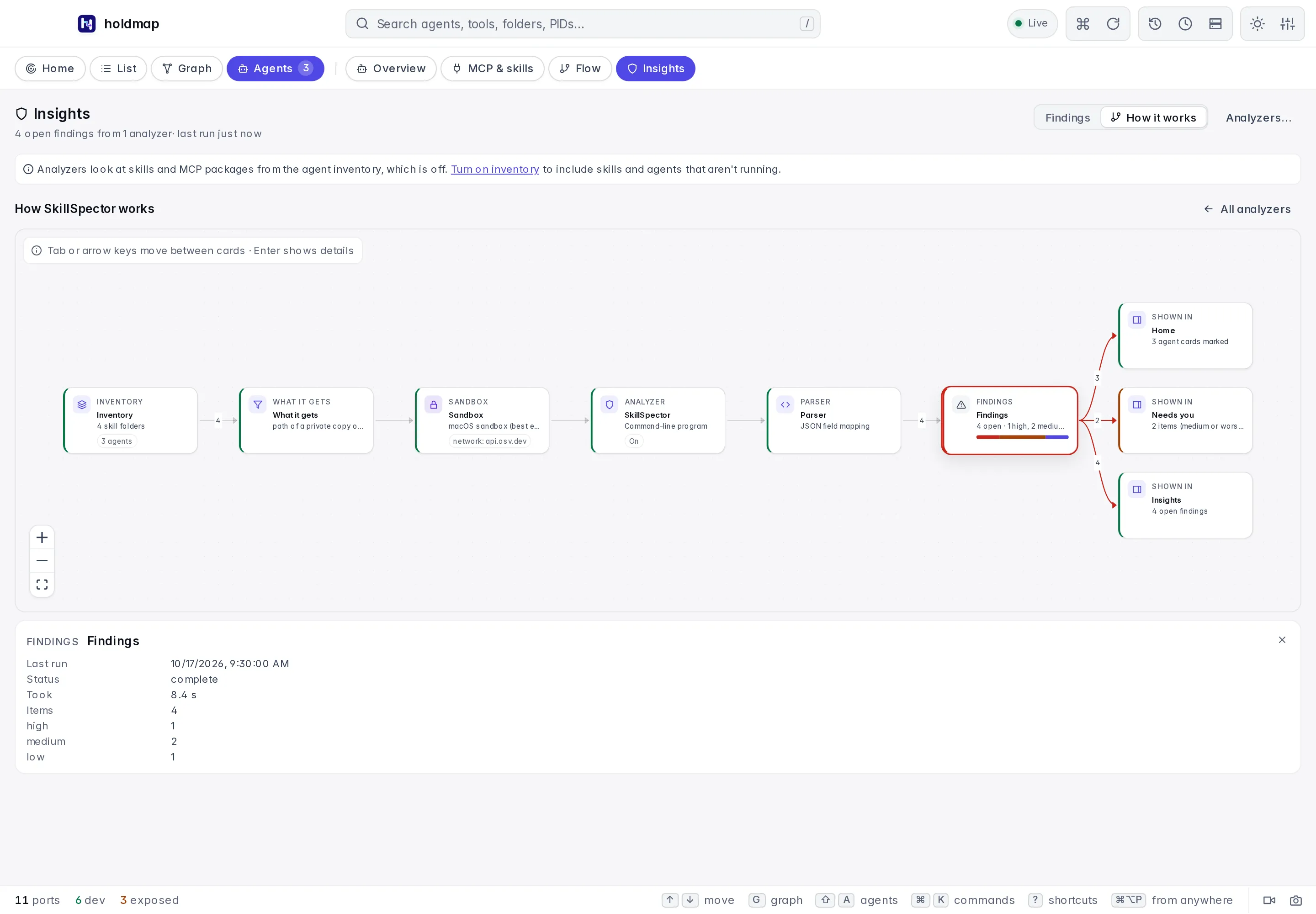This screenshot has height=914, width=1316.
Task: Fit the flow diagram to view
Action: [x=42, y=585]
